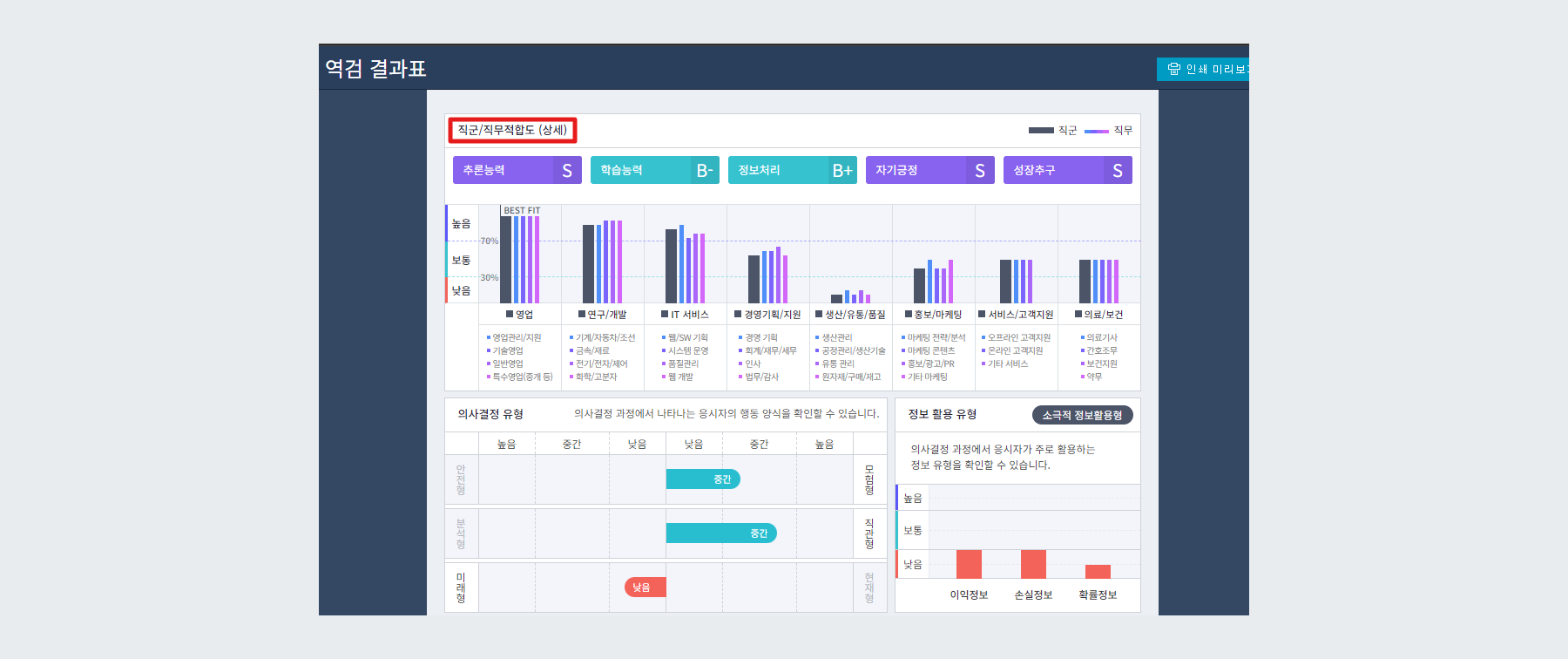This screenshot has height=659, width=1568.
Task: Select the 학습능력 B- grade card
Action: pos(655,170)
